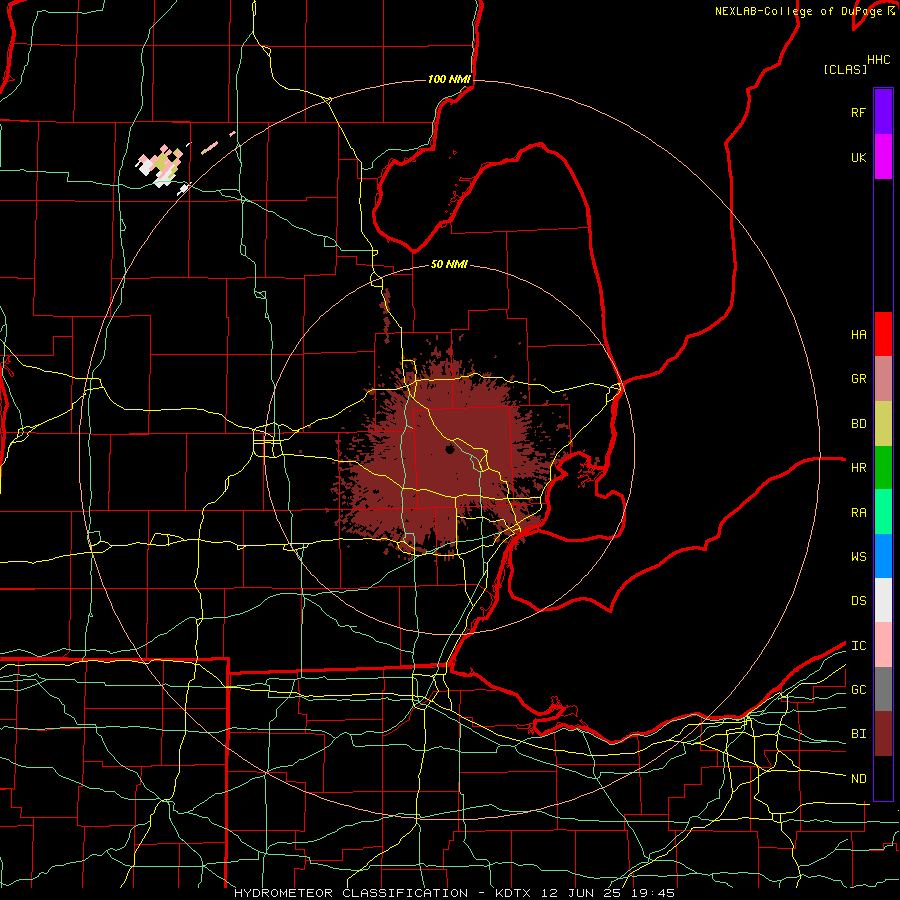Click the BD yellow legend swatch
The width and height of the screenshot is (900, 900).
point(883,424)
